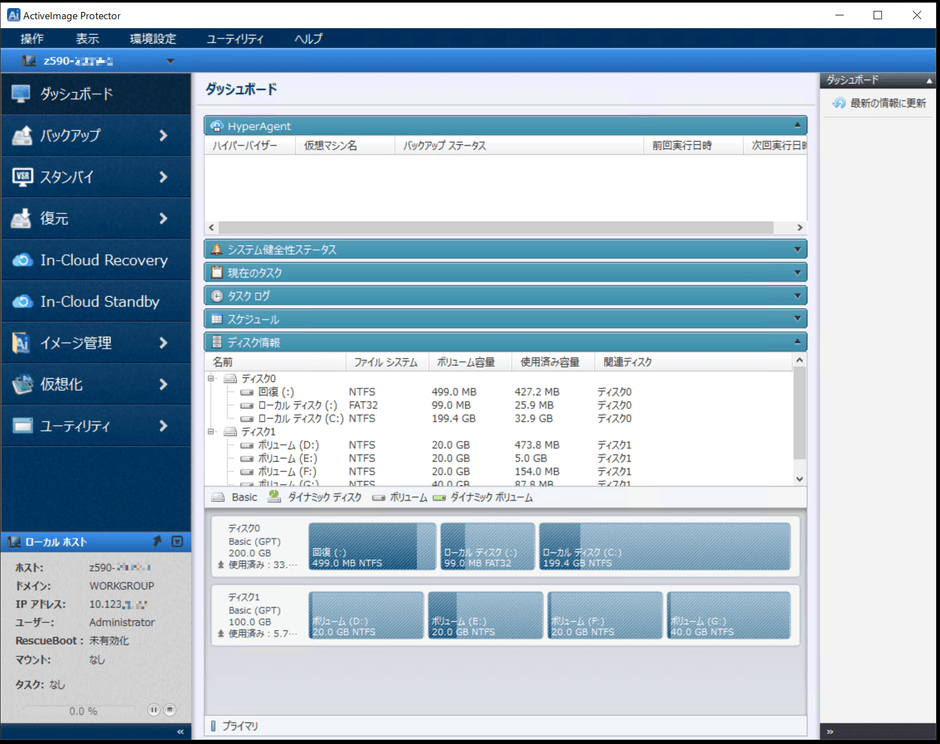Select the バックアップ sidebar icon
Image resolution: width=940 pixels, height=744 pixels.
(60, 134)
